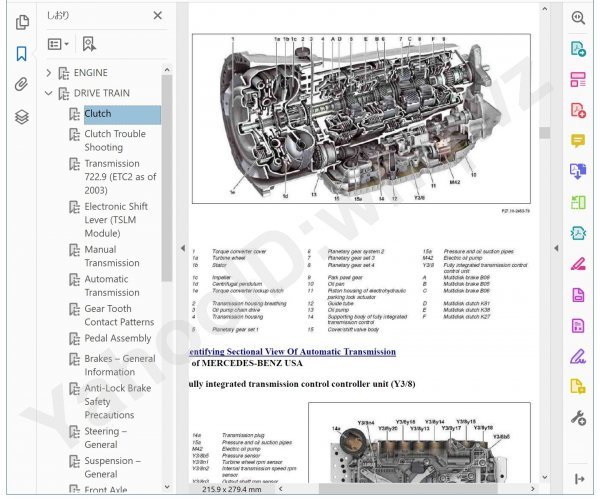Open the yellow Send for Comments tool
Screen dimensions: 600x499
(x=578, y=386)
